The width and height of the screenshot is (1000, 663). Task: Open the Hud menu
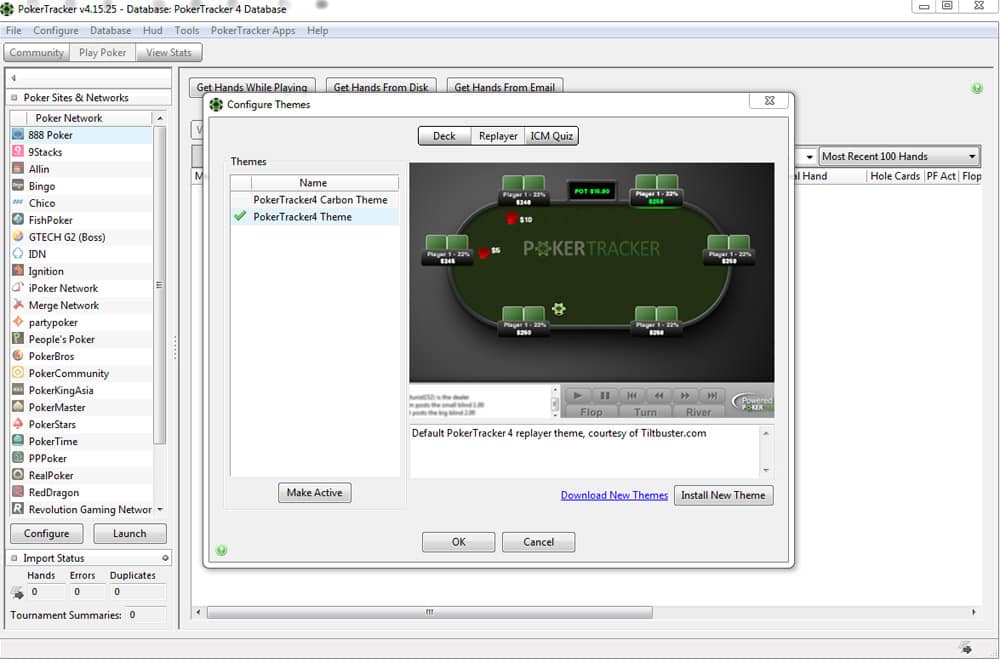tap(152, 31)
